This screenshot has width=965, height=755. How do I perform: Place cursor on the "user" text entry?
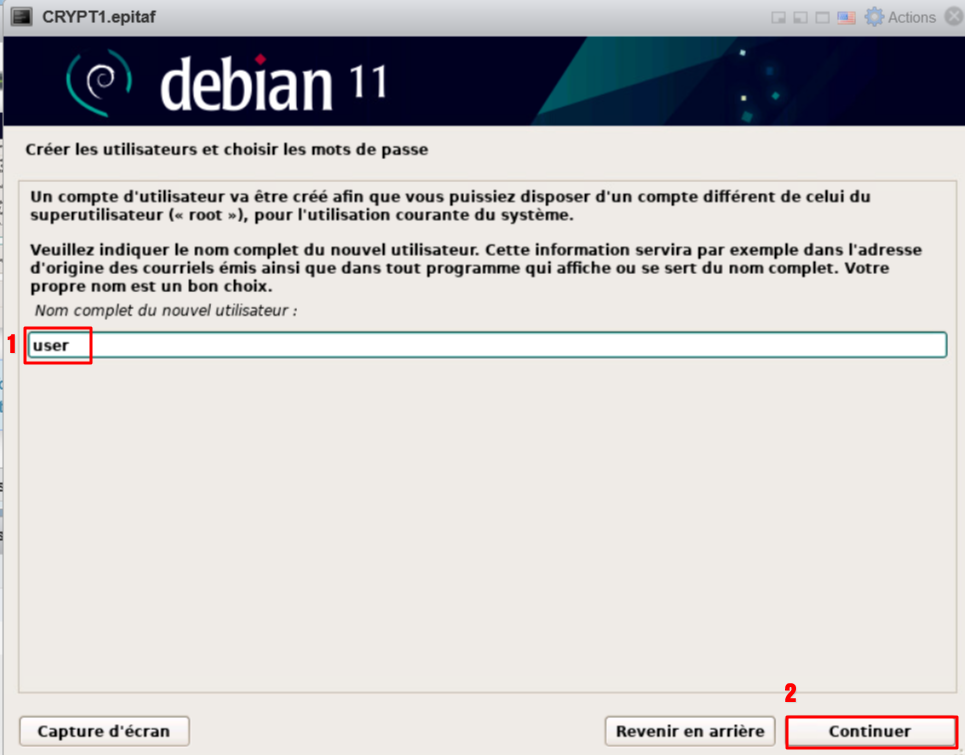50,345
